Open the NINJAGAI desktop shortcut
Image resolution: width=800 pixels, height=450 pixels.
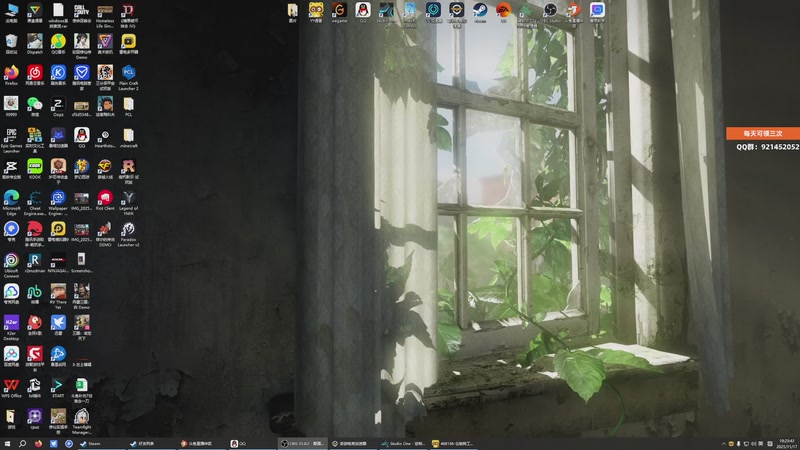(x=58, y=262)
